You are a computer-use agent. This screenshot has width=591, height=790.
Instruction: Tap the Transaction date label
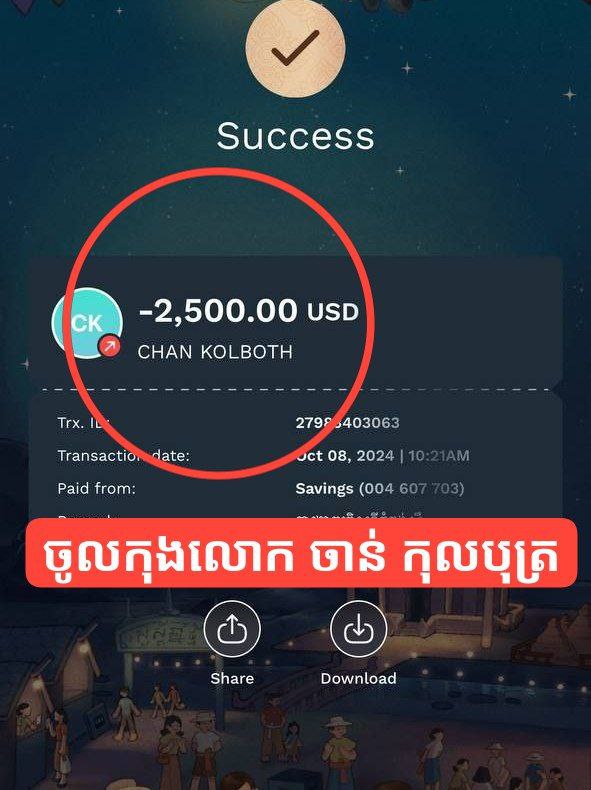123,455
